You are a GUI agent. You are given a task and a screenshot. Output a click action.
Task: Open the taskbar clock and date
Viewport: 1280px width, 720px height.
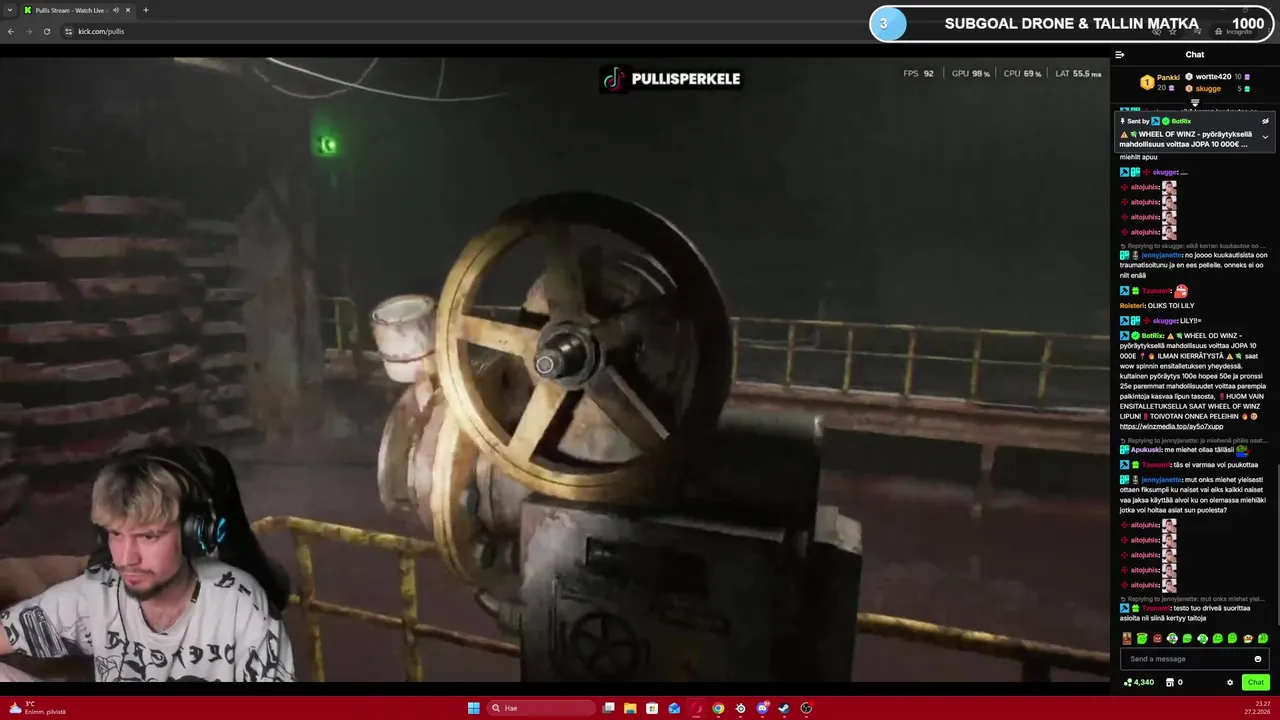(1257, 708)
